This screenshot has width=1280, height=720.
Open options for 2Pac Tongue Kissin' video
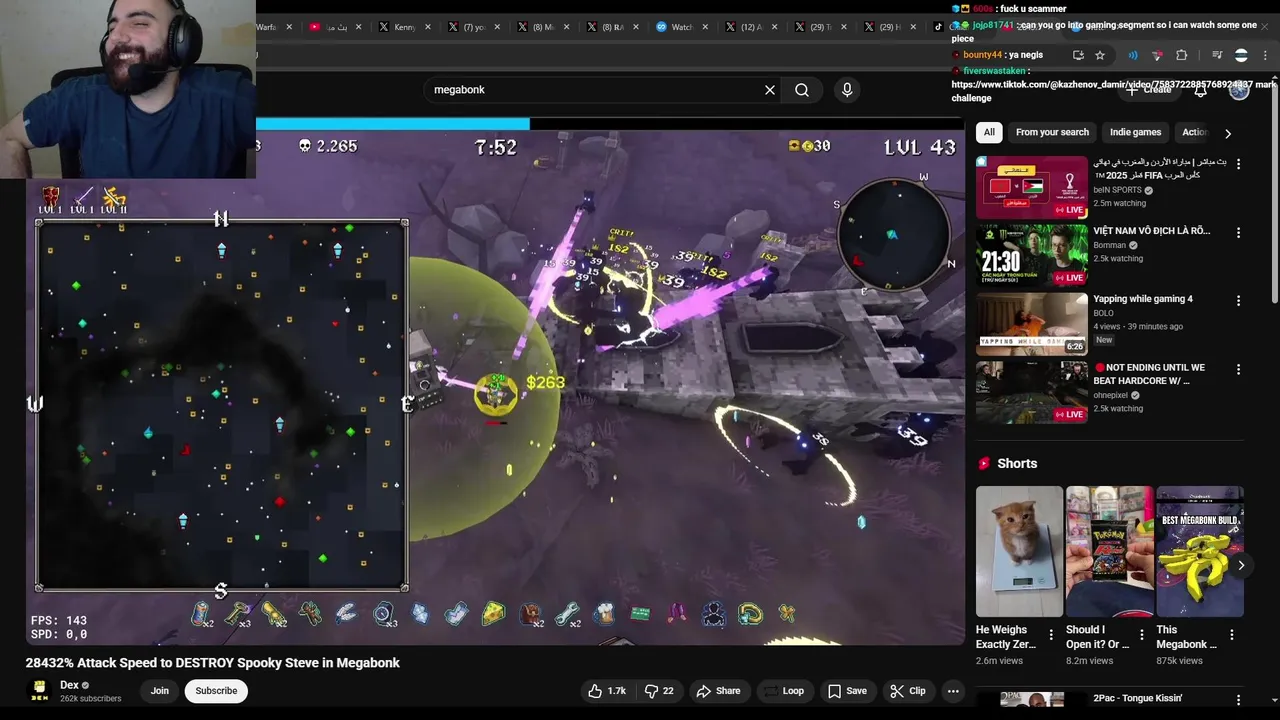pyautogui.click(x=1238, y=700)
